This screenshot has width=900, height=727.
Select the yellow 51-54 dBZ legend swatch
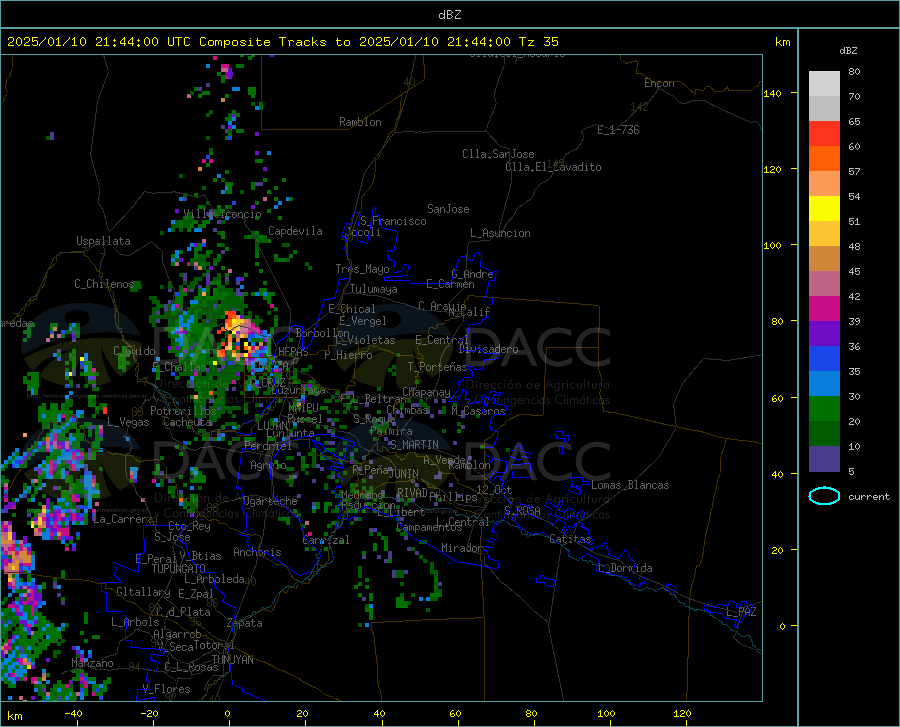coord(824,209)
